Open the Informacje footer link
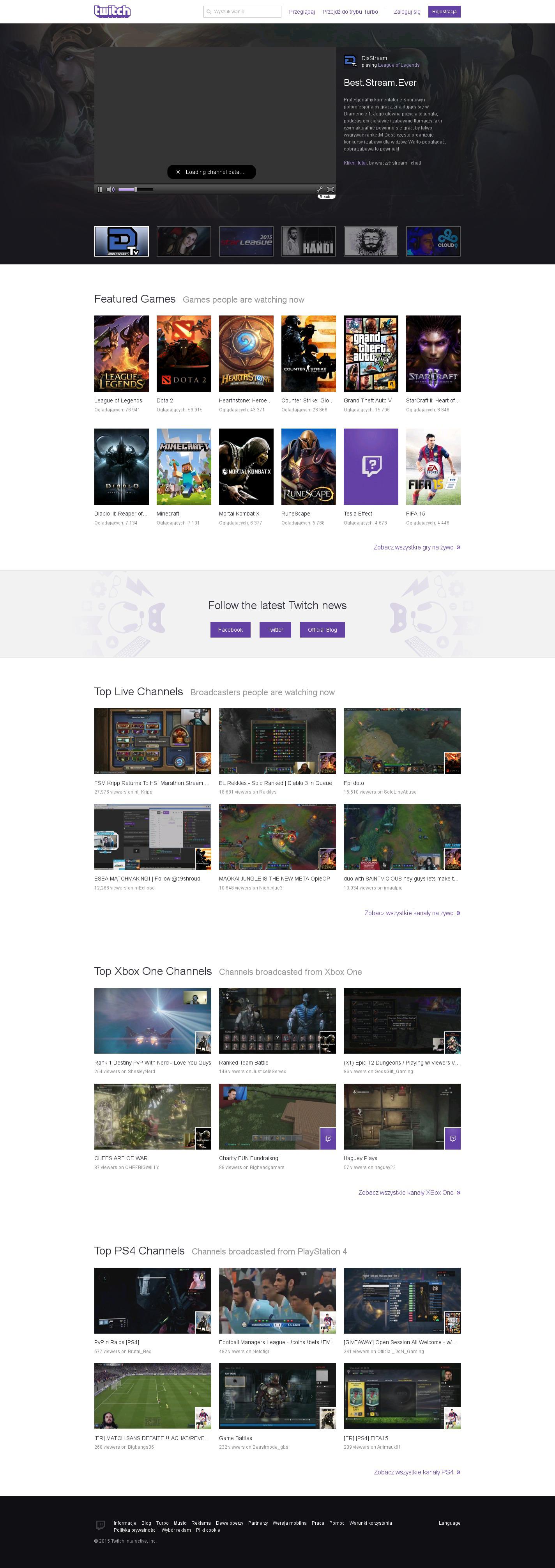 [125, 1523]
